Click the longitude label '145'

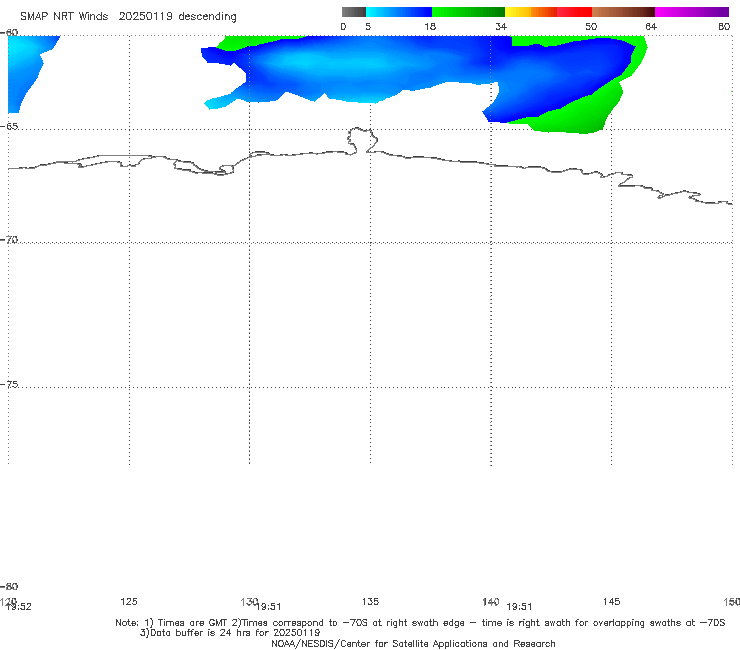(611, 601)
